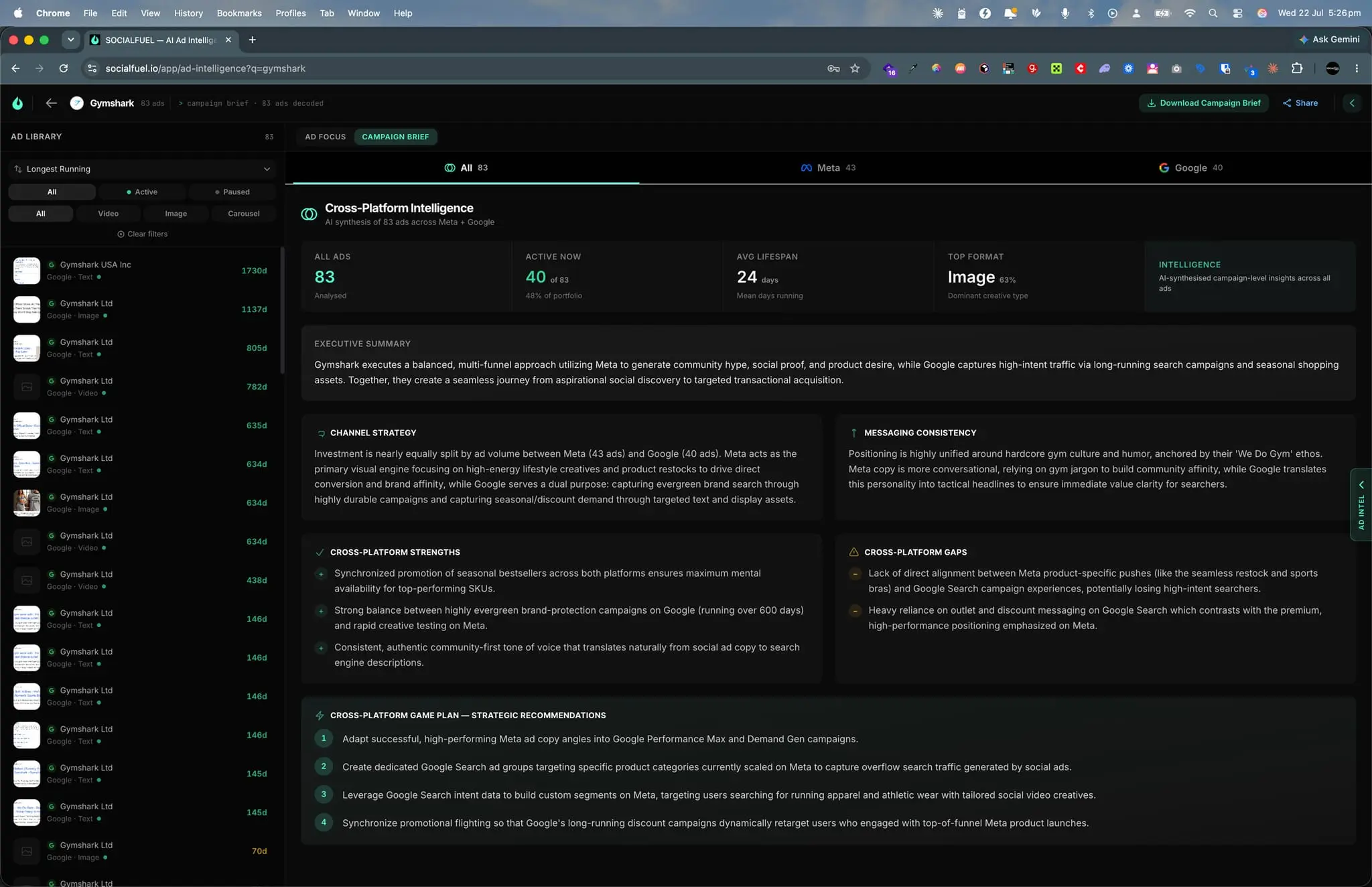Click Clear filters link
1372x887 pixels.
(x=143, y=234)
